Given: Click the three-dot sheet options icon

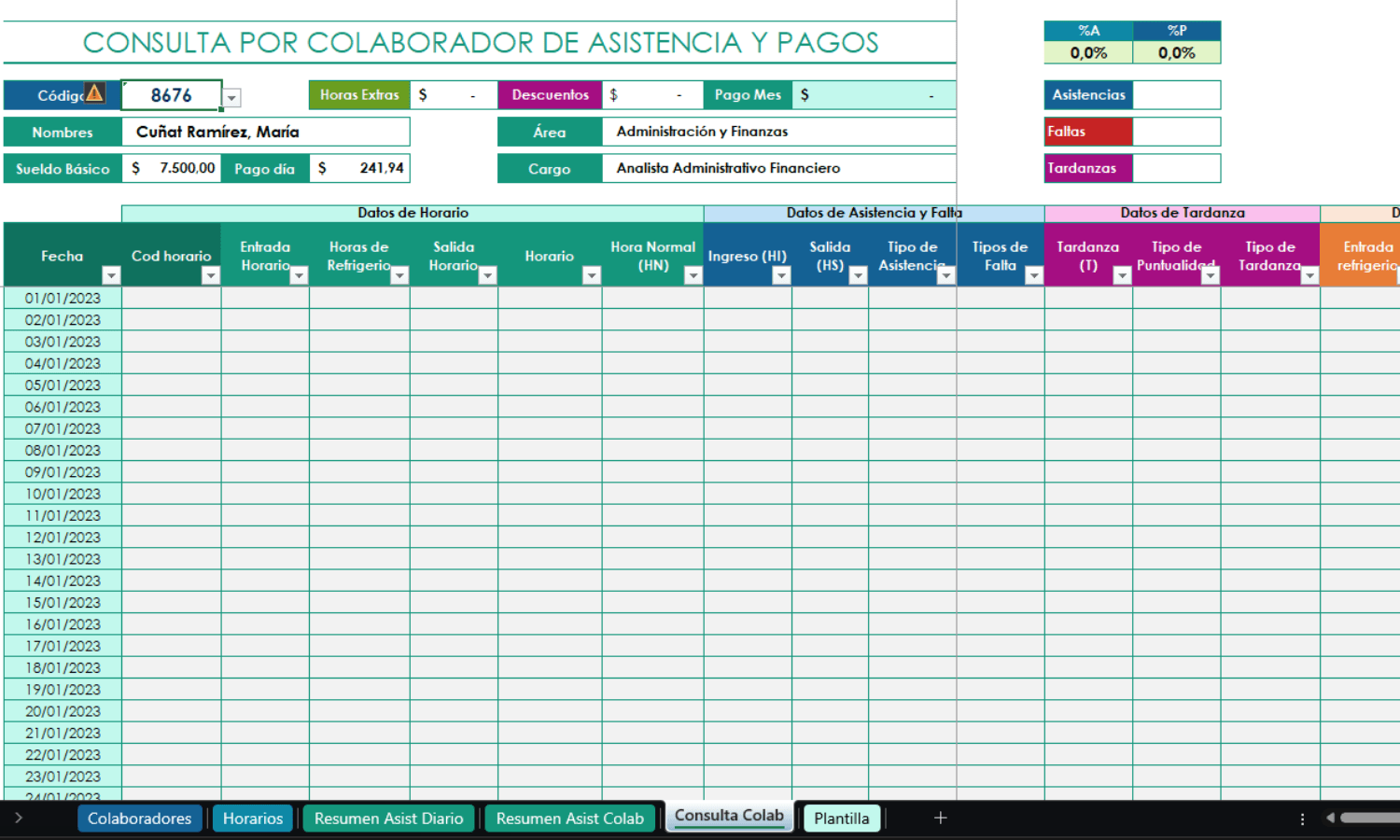Looking at the screenshot, I should click(x=1302, y=819).
